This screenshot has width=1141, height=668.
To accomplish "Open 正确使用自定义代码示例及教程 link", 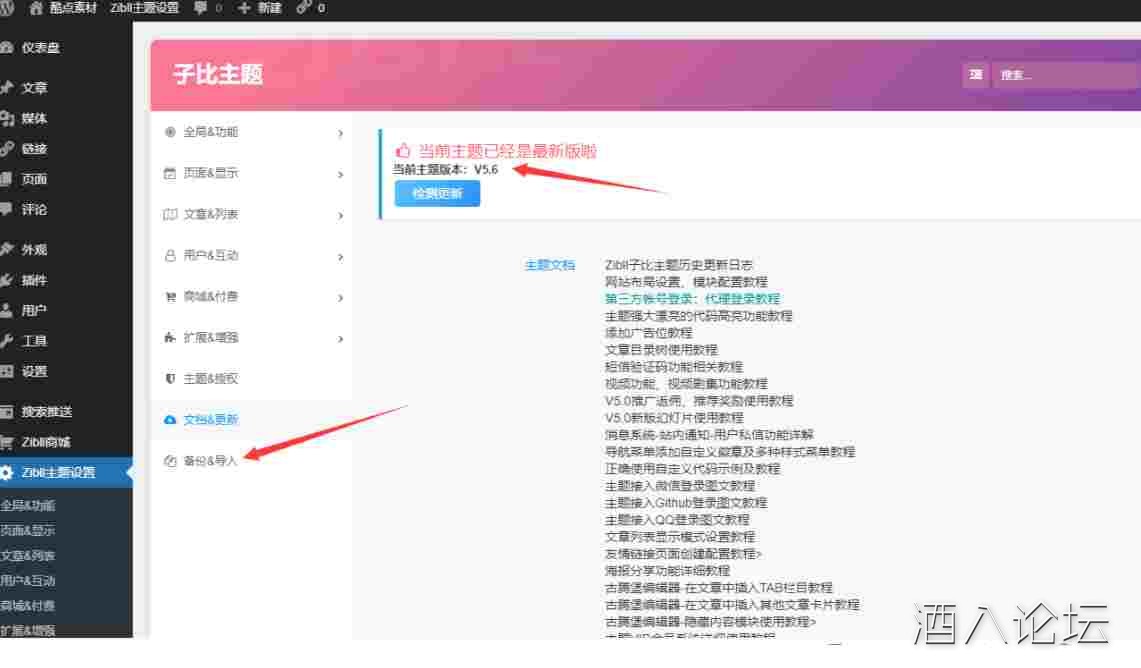I will point(692,469).
